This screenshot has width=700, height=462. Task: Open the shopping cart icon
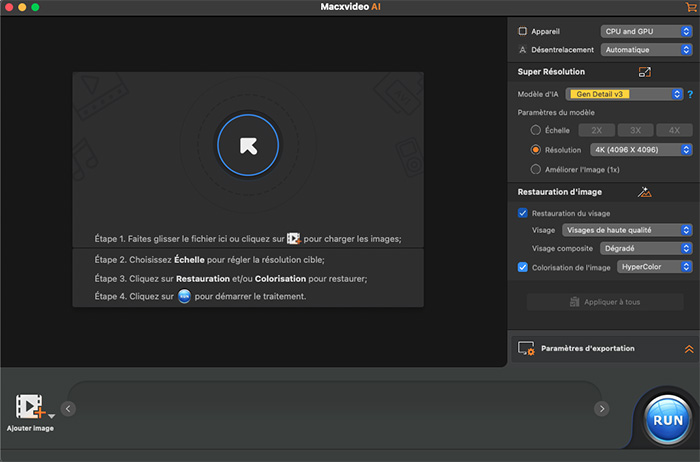691,7
